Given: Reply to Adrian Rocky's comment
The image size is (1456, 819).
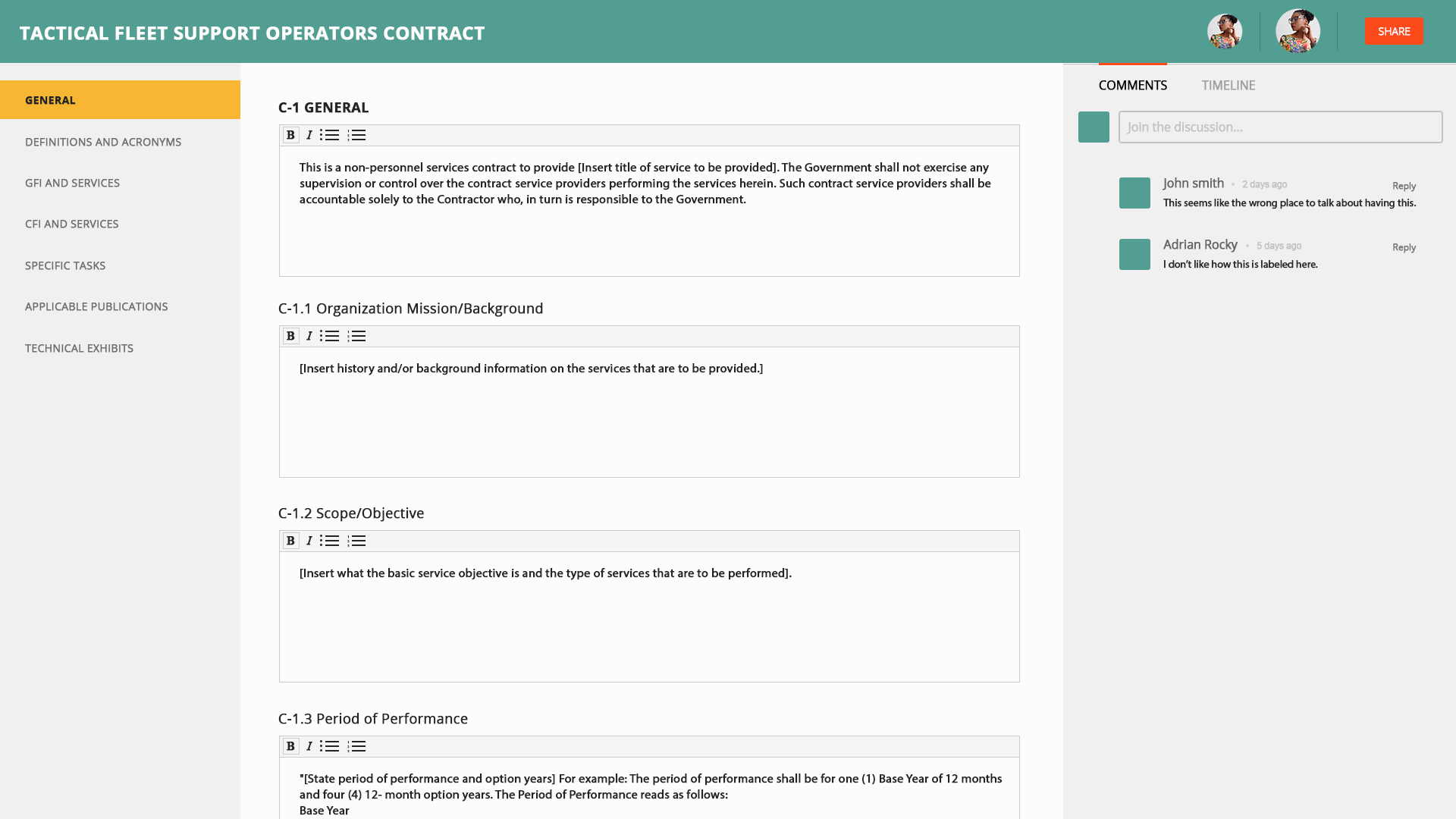Looking at the screenshot, I should point(1404,247).
